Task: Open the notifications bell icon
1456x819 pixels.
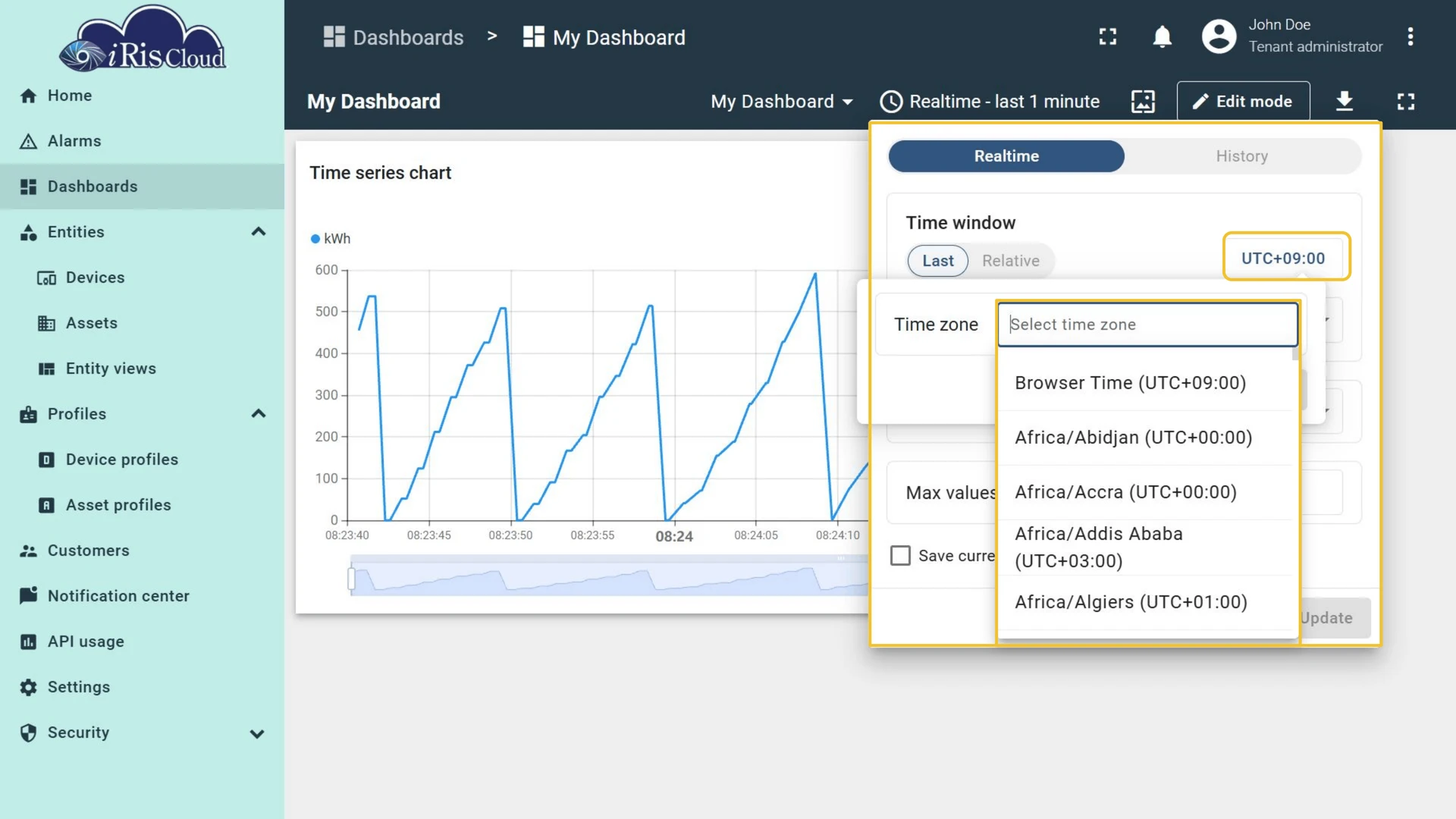Action: click(x=1162, y=36)
